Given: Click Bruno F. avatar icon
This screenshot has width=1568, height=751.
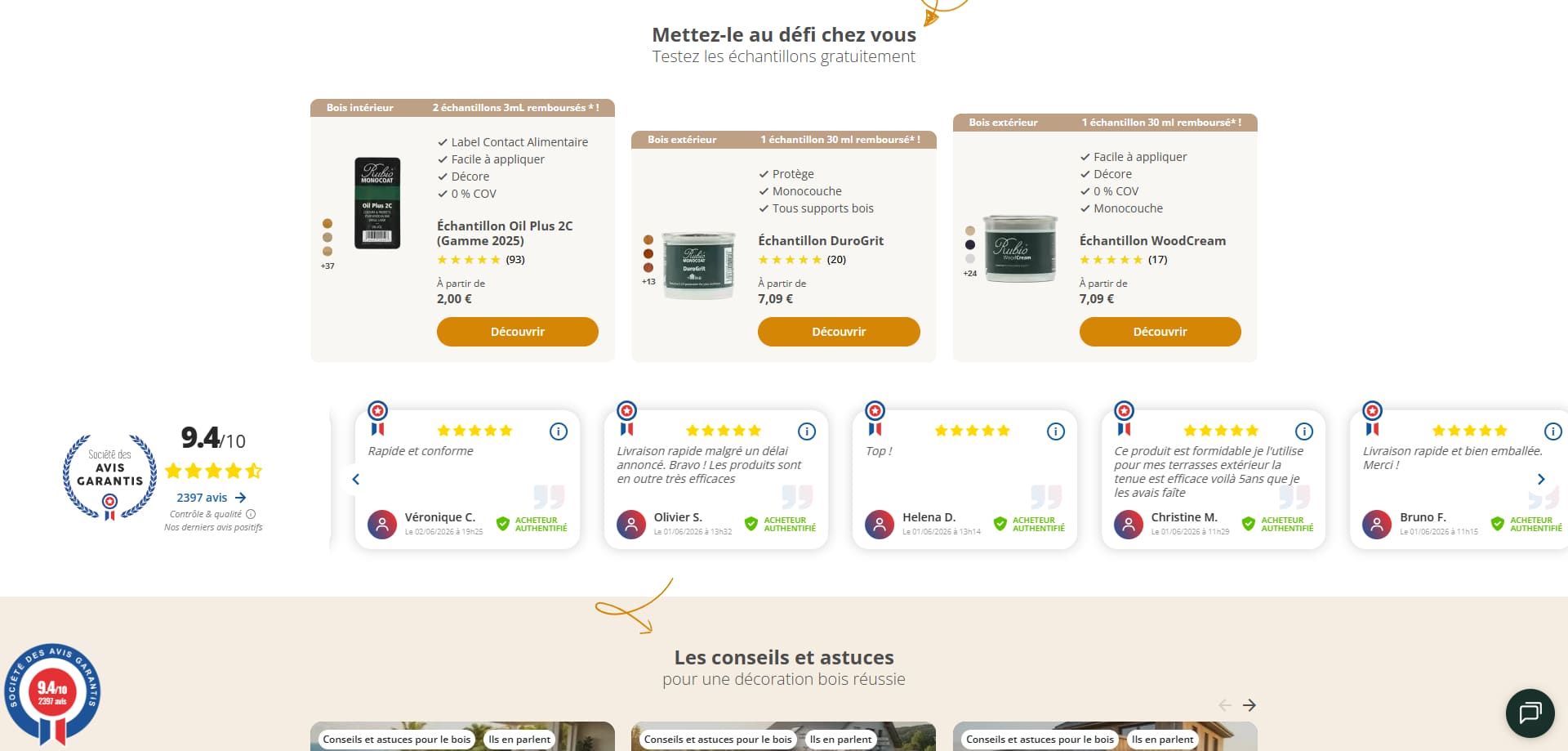Looking at the screenshot, I should 1377,524.
